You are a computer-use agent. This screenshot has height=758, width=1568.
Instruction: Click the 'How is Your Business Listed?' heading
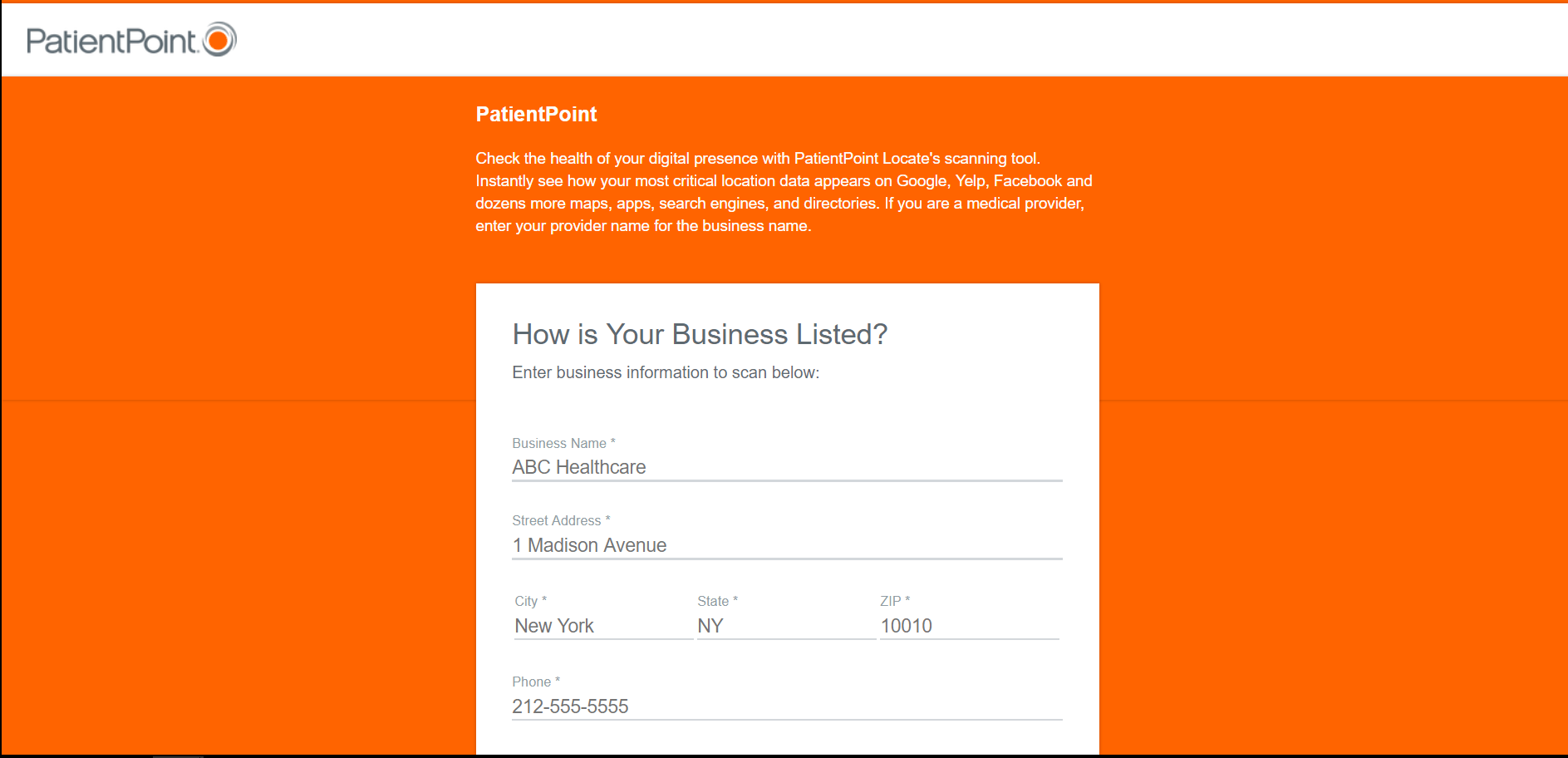[x=700, y=334]
